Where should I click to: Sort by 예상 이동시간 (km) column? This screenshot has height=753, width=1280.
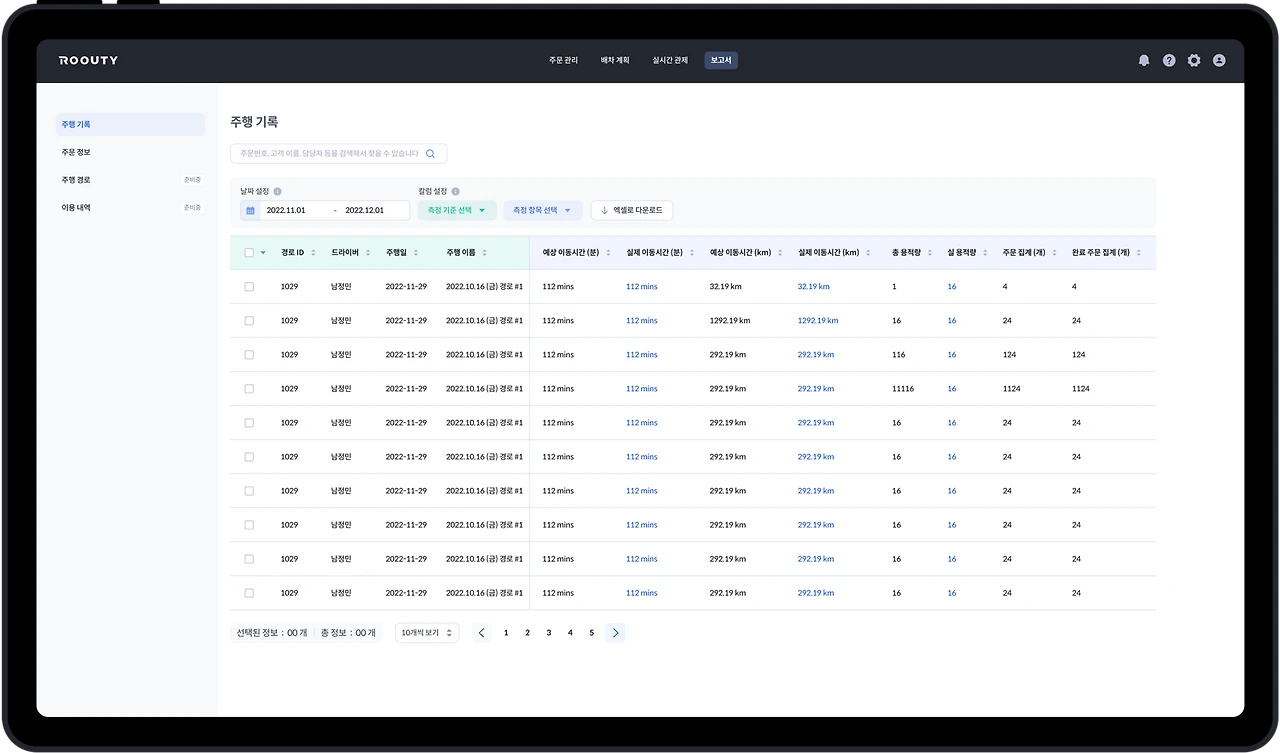click(x=780, y=253)
